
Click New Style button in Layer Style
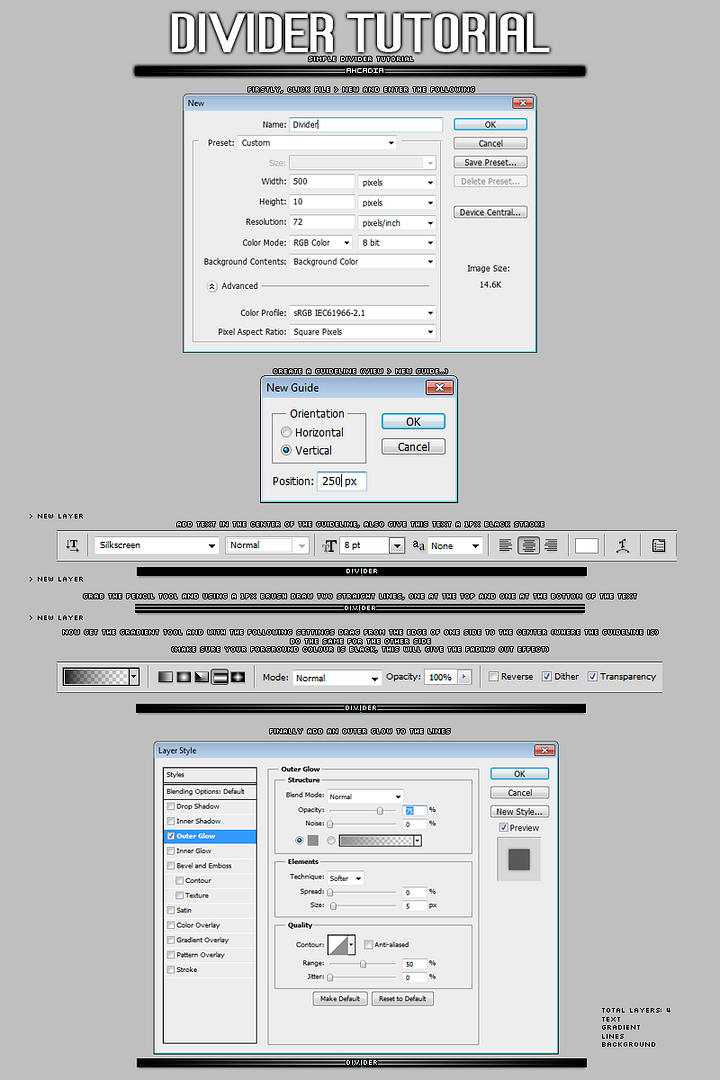pos(520,811)
